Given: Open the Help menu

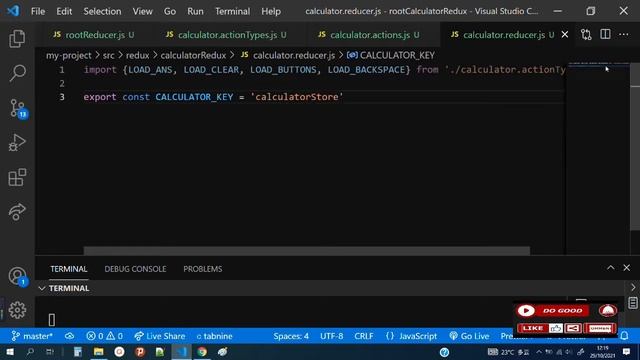Looking at the screenshot, I should pos(271,11).
